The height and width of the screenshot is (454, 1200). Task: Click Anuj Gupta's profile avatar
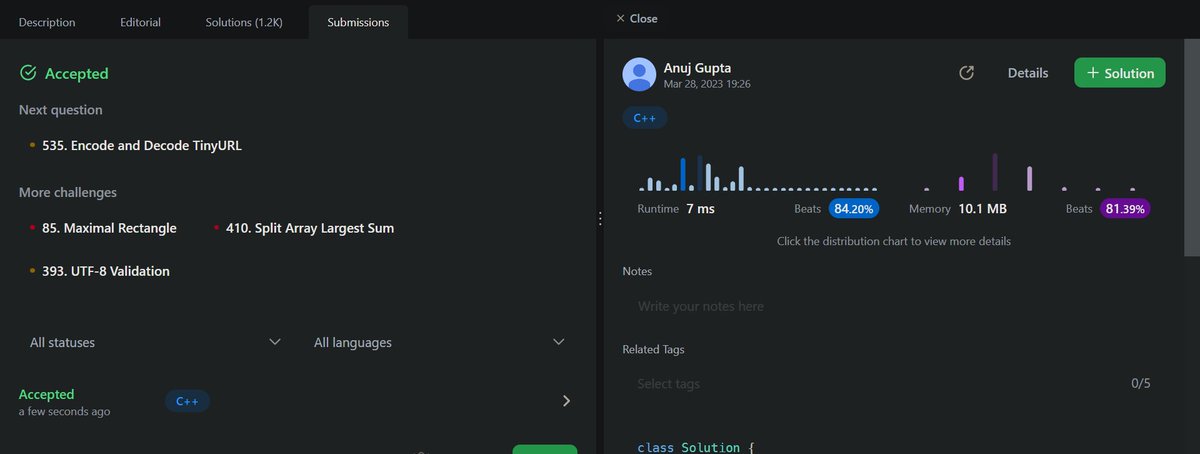coord(639,74)
